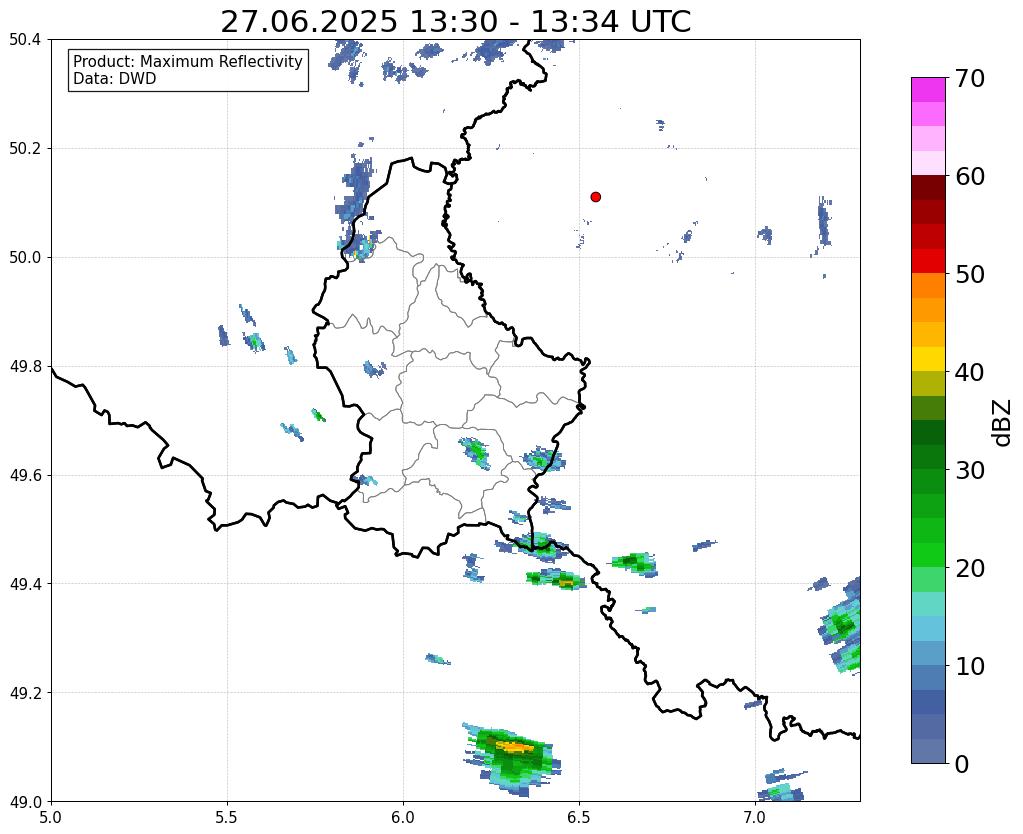Viewport: 1023px width, 834px height.
Task: Click the colorbar tick label '60'
Action: [x=970, y=176]
